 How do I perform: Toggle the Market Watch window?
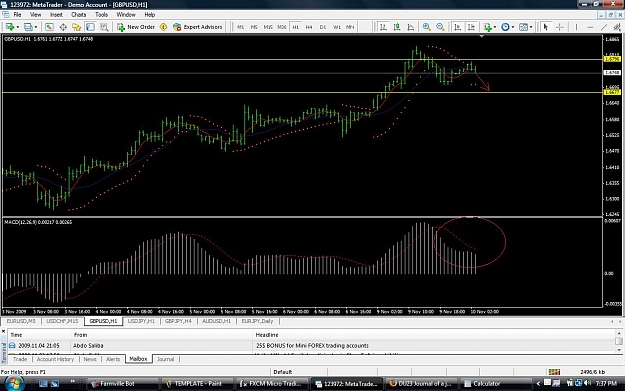point(49,27)
